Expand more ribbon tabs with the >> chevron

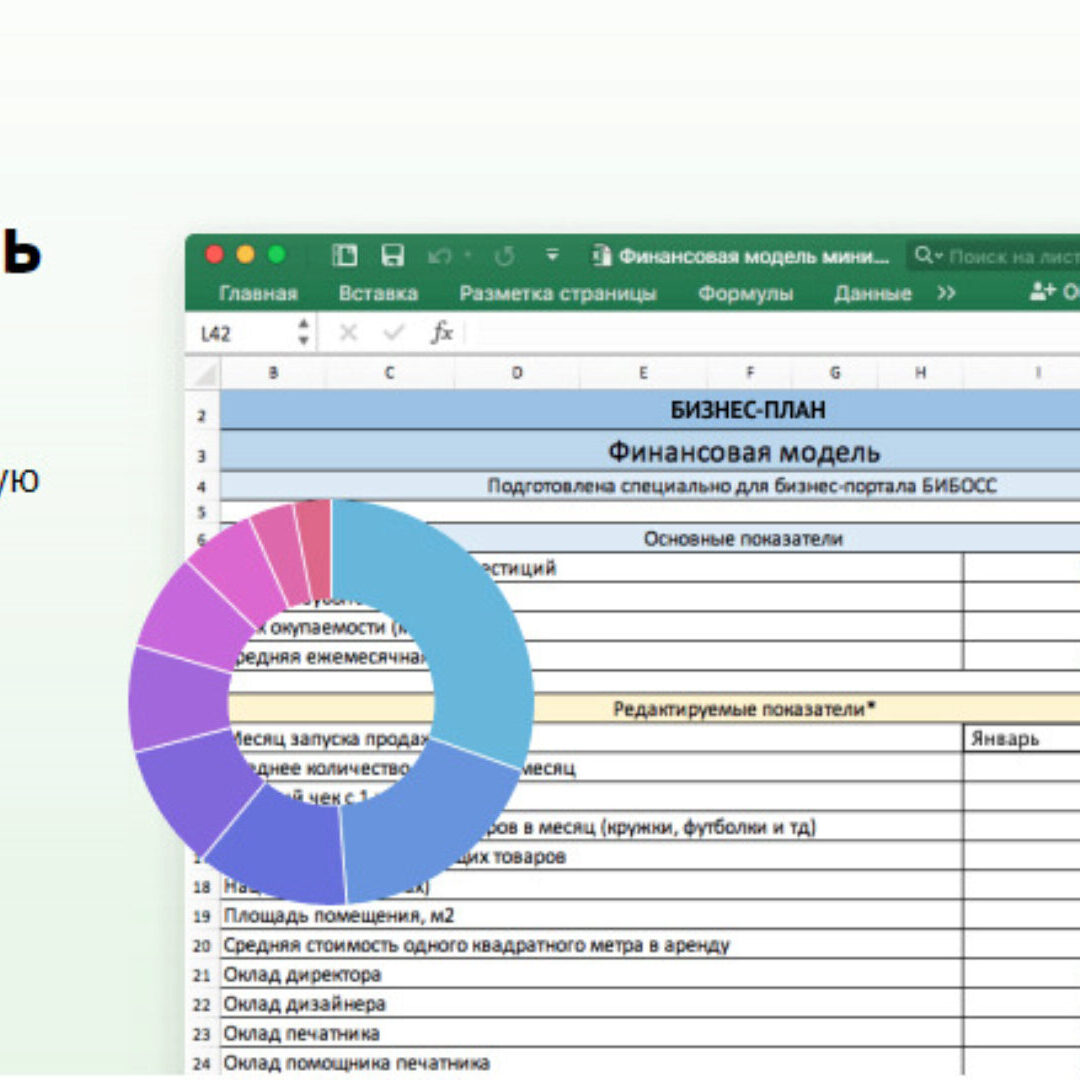point(945,293)
